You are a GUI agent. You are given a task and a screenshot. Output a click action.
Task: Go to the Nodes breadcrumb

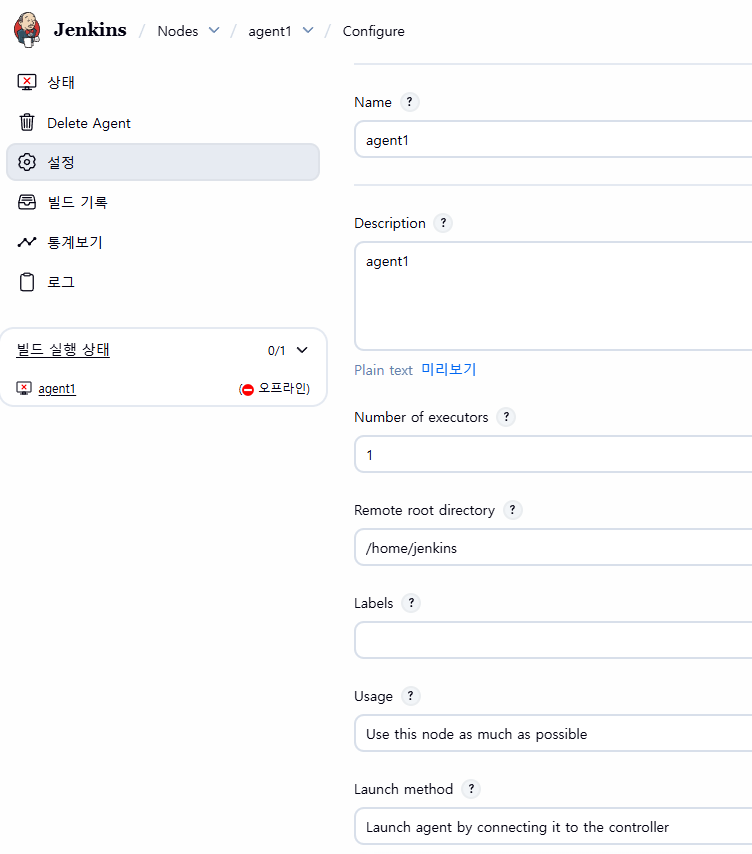(178, 31)
